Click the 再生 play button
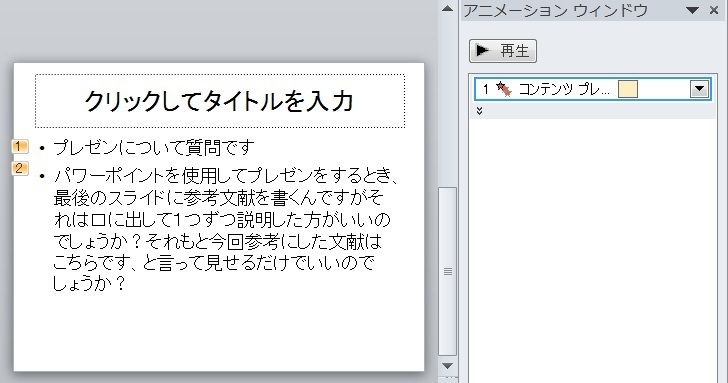 503,51
